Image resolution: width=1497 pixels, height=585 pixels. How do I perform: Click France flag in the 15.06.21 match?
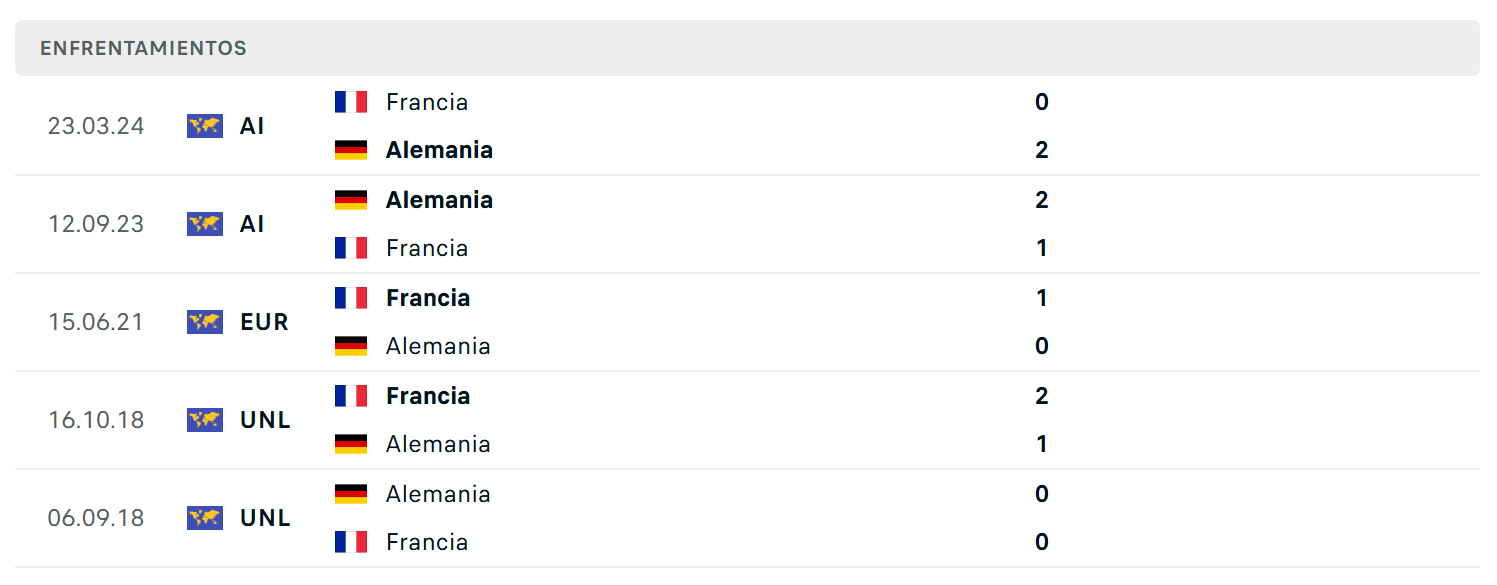tap(351, 298)
